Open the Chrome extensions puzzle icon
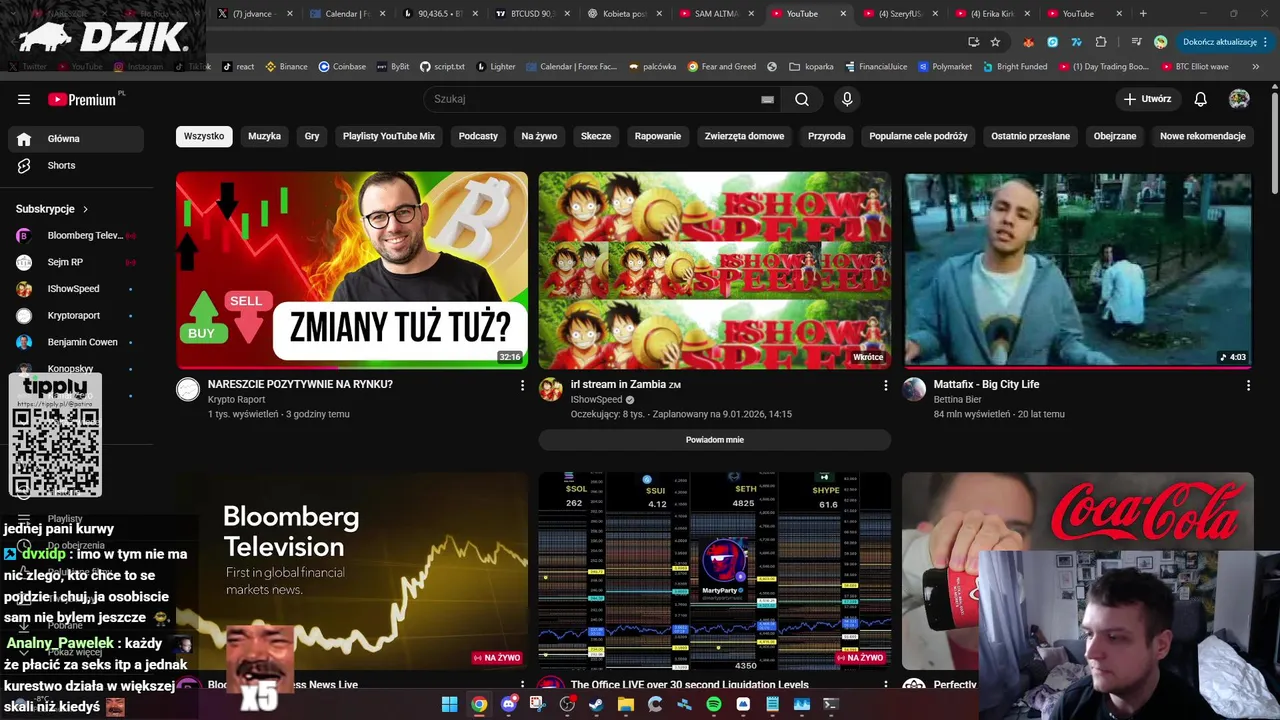The width and height of the screenshot is (1280, 720). click(1101, 42)
